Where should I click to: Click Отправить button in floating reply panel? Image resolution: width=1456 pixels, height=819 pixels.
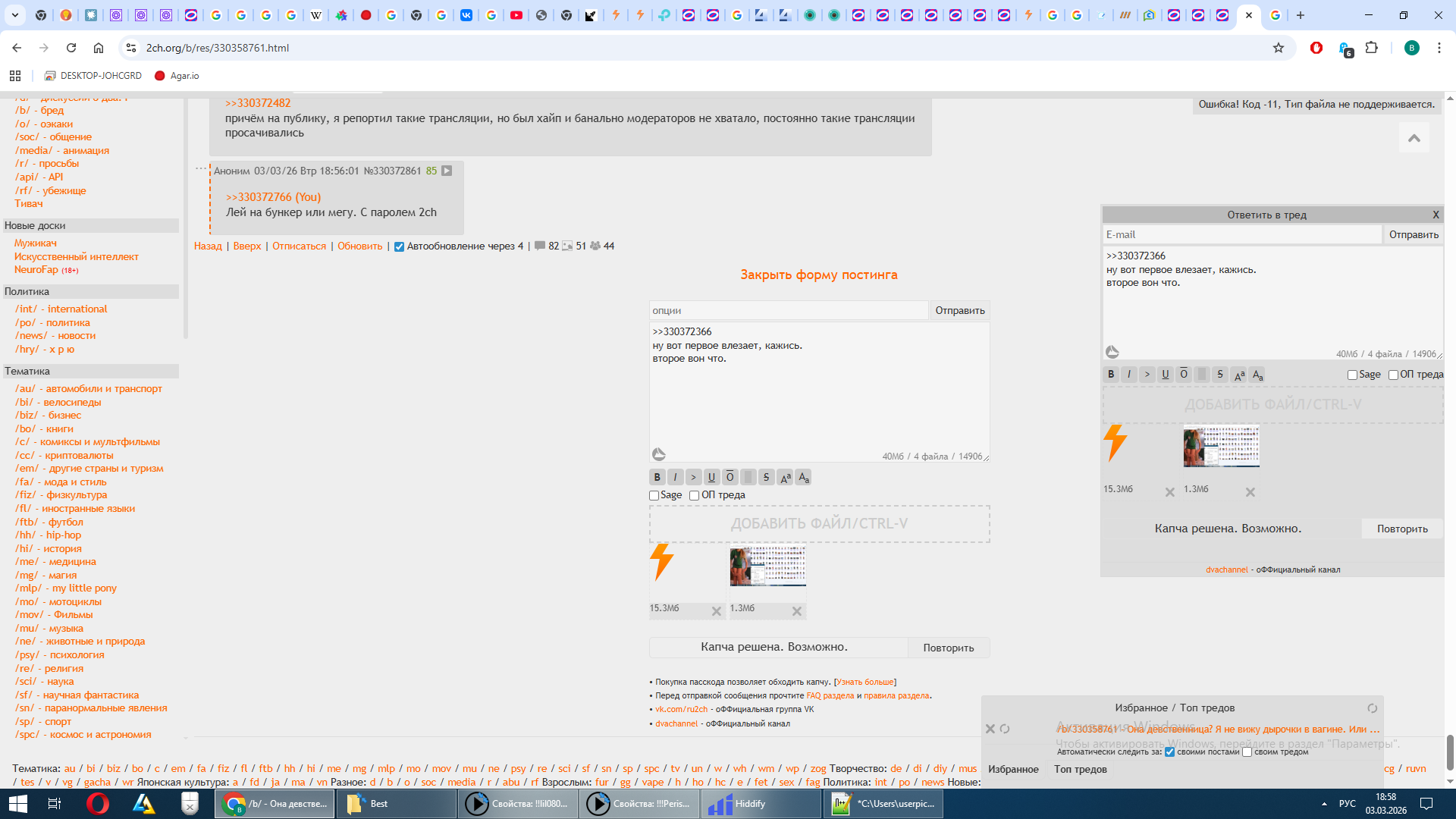(1414, 234)
